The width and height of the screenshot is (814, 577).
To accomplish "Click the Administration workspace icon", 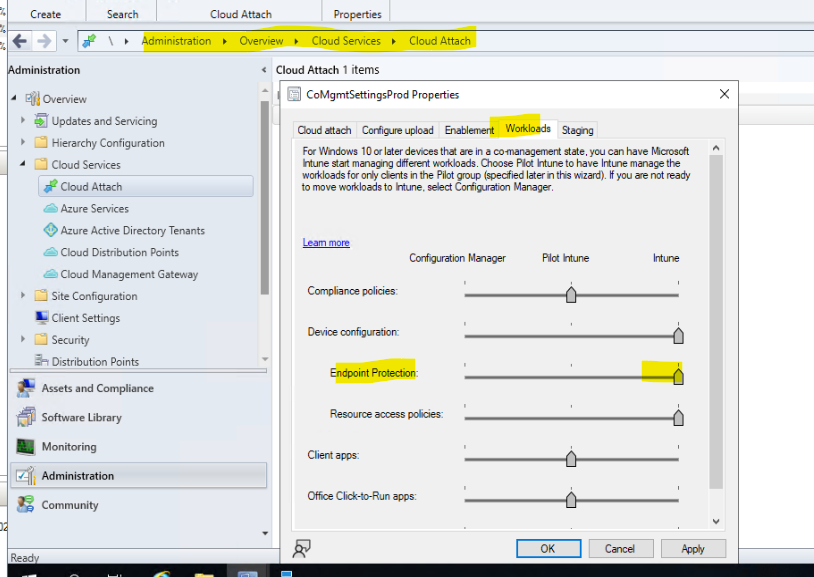I will (x=26, y=475).
